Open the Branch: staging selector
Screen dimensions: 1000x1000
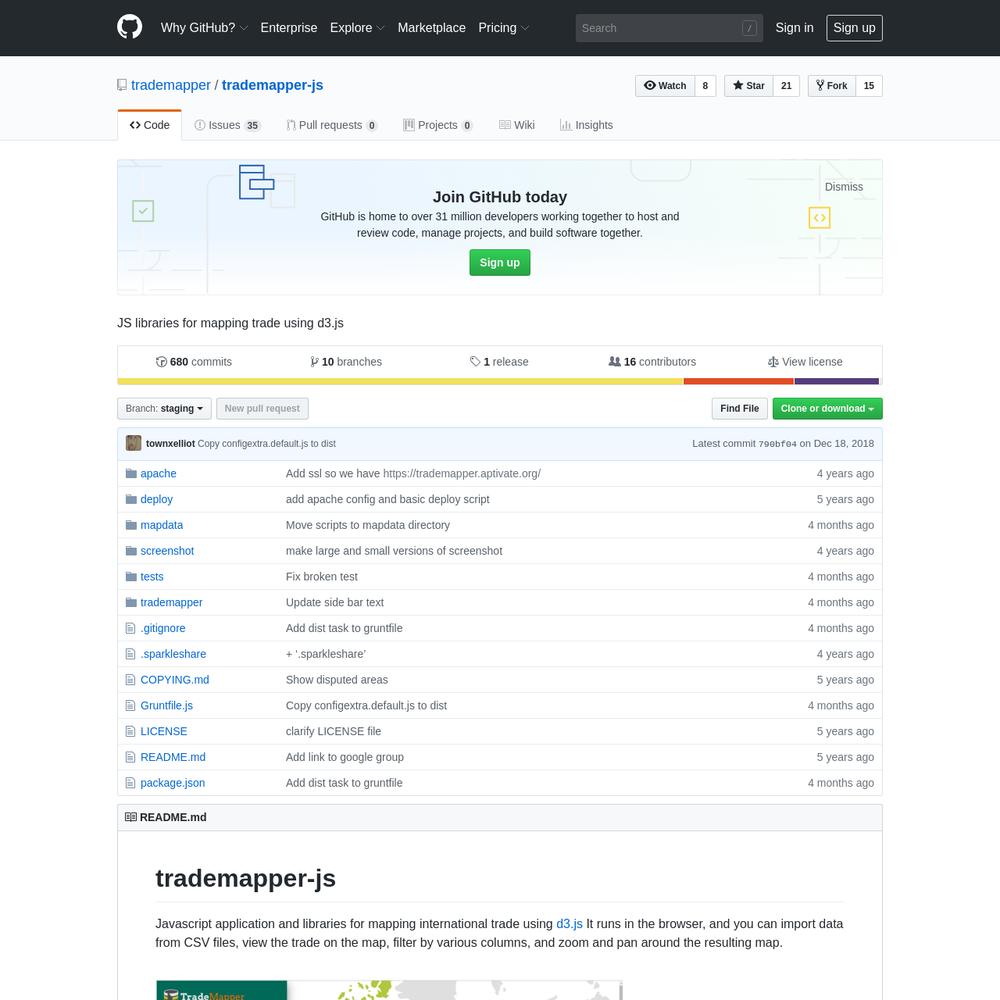(164, 408)
